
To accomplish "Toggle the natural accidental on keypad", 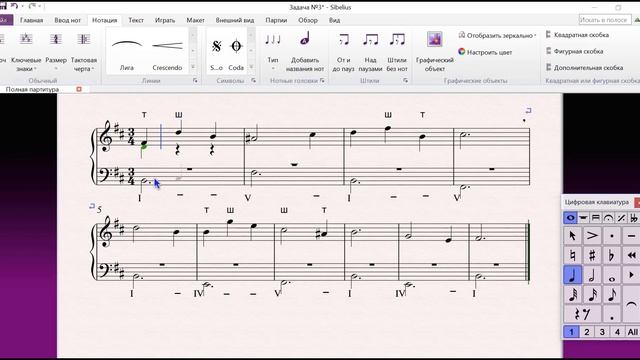I will [572, 256].
